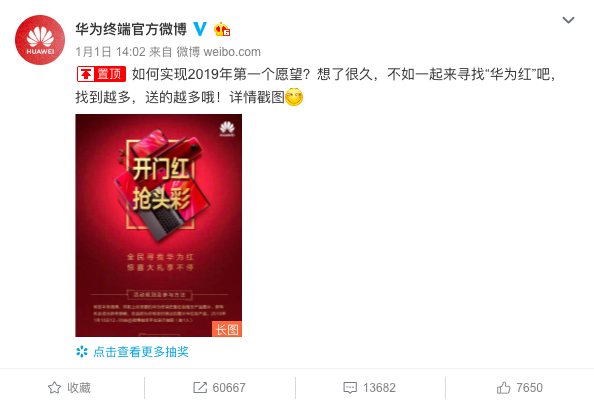The image size is (594, 406).
Task: Toggle the thumbs-up like icon
Action: tap(503, 387)
